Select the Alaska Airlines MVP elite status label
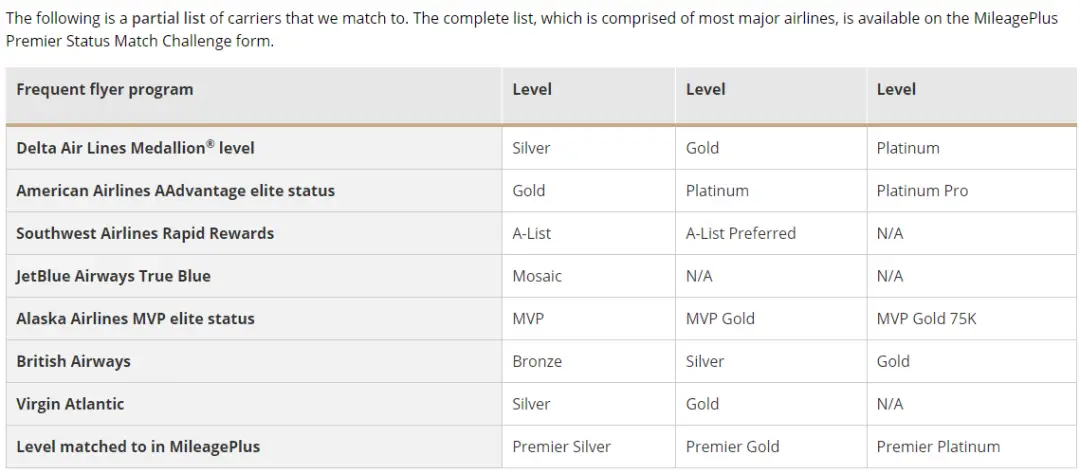The image size is (1080, 474). coord(135,319)
